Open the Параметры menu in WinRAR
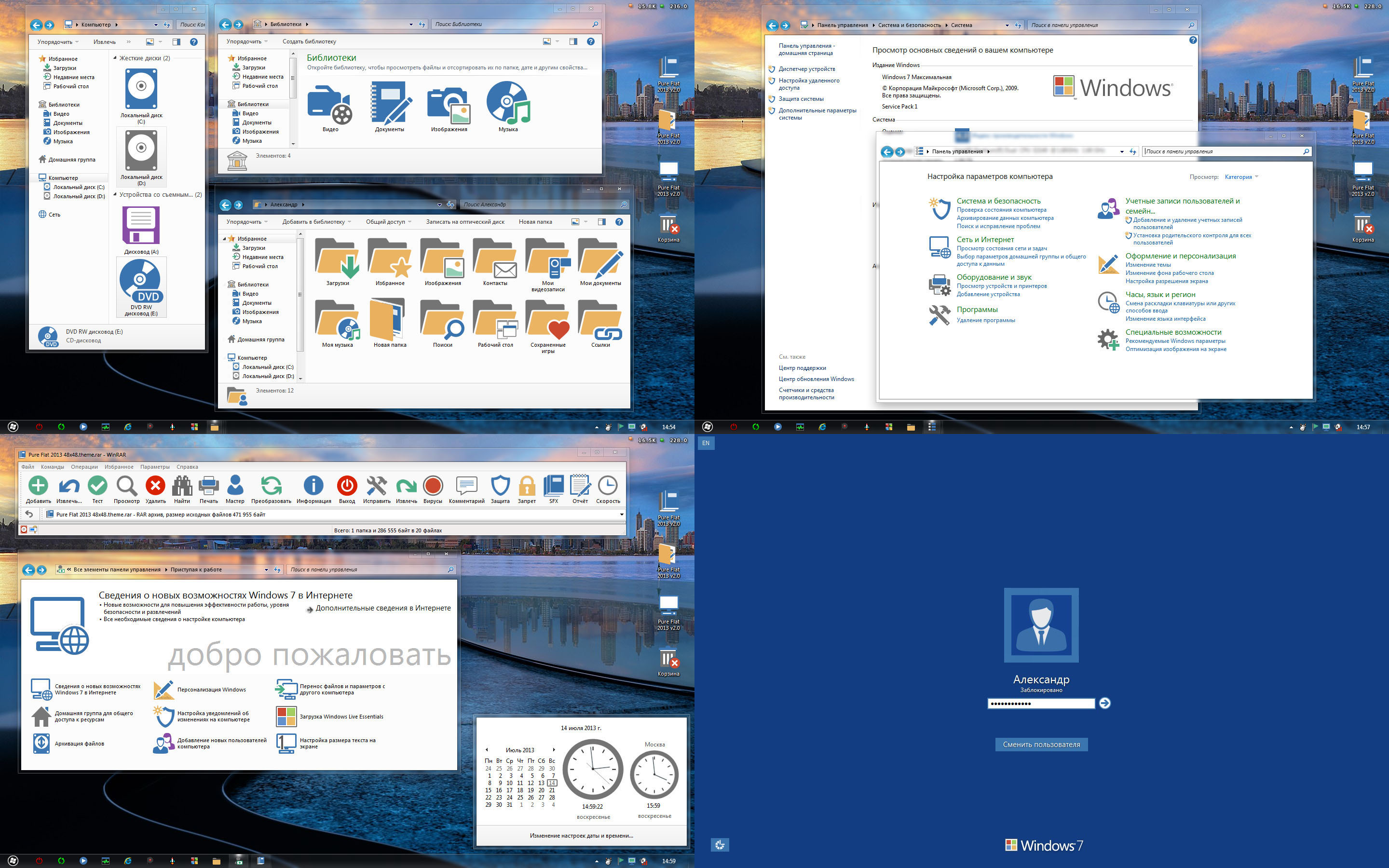This screenshot has height=868, width=1389. [x=156, y=467]
